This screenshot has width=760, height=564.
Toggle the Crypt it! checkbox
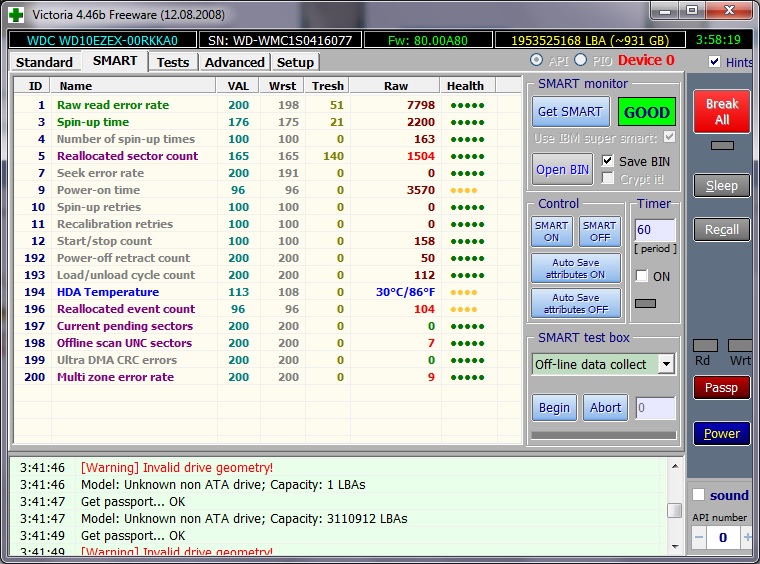click(x=607, y=178)
